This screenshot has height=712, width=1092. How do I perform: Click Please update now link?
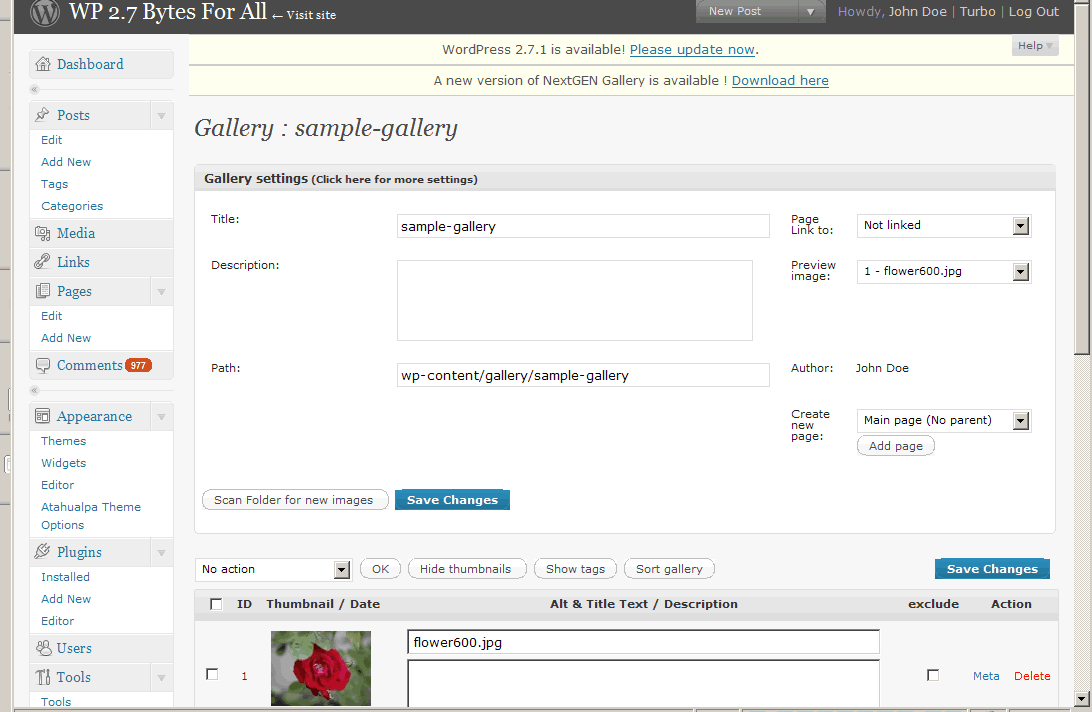click(x=692, y=49)
